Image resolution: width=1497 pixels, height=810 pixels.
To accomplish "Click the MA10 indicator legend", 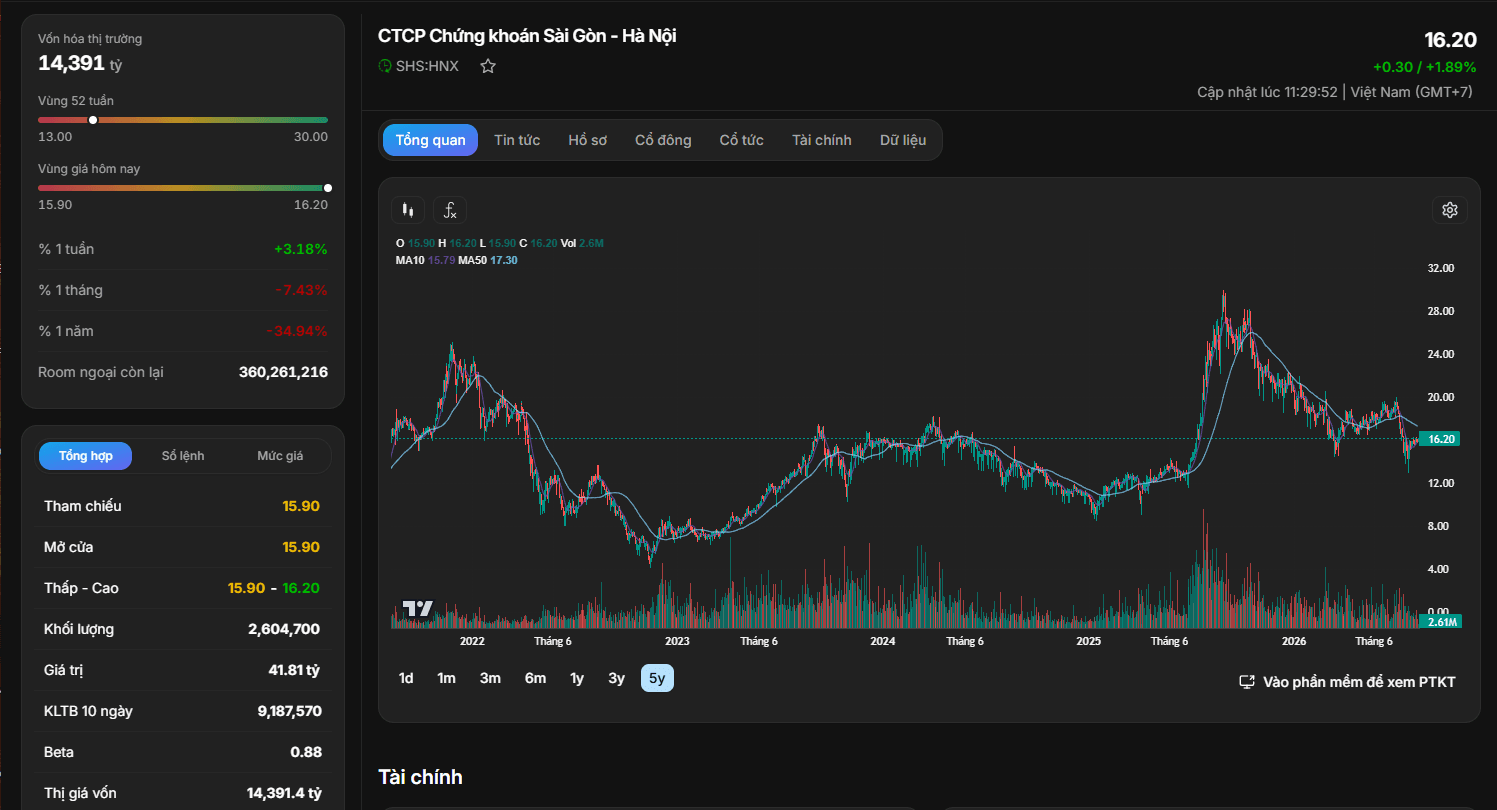I will tap(425, 260).
